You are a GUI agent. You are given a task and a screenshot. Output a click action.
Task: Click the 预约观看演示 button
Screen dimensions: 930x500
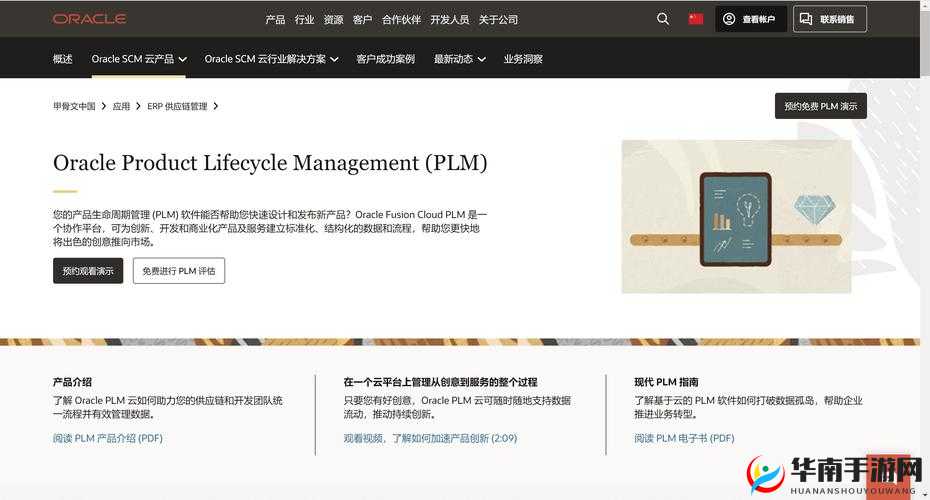click(x=88, y=270)
